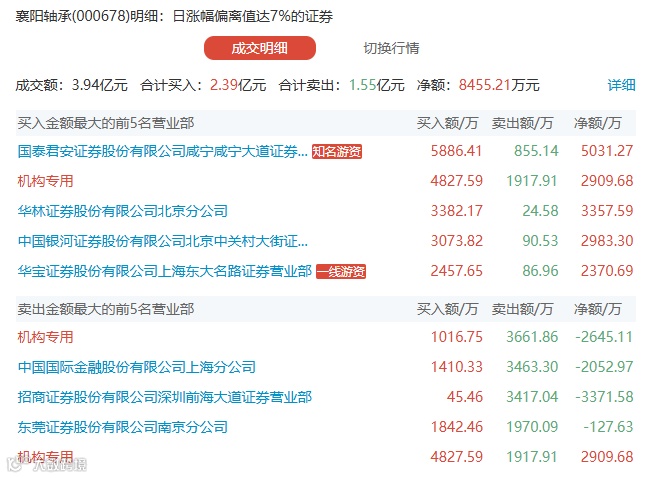Open 国泰君安证券 咸宁大道 branch link
The image size is (653, 478).
[x=162, y=151]
